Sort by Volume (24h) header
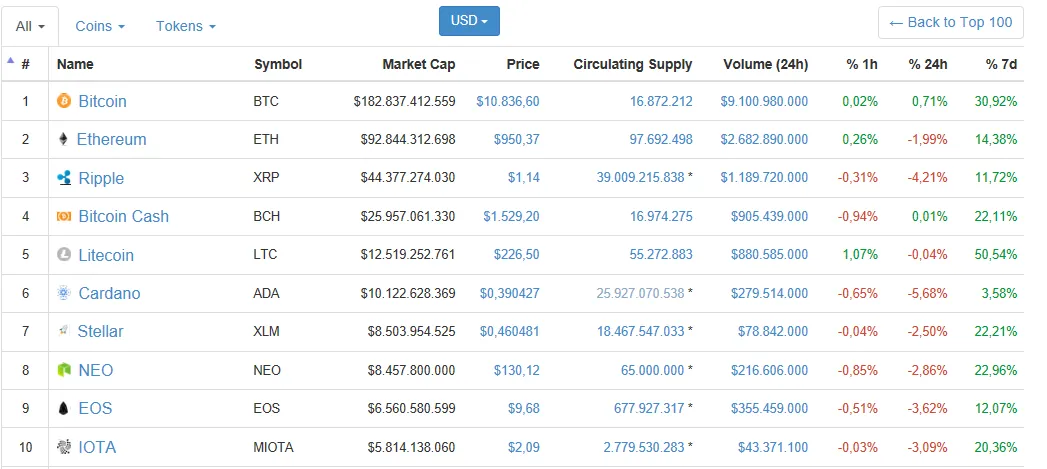1047x469 pixels. [x=765, y=64]
